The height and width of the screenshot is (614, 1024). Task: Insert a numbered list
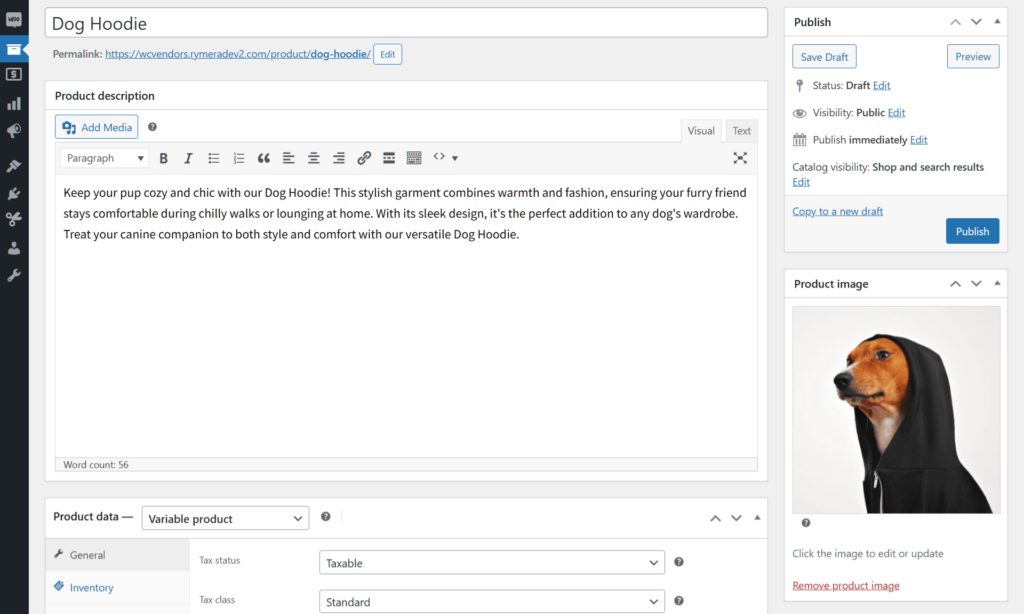239,158
